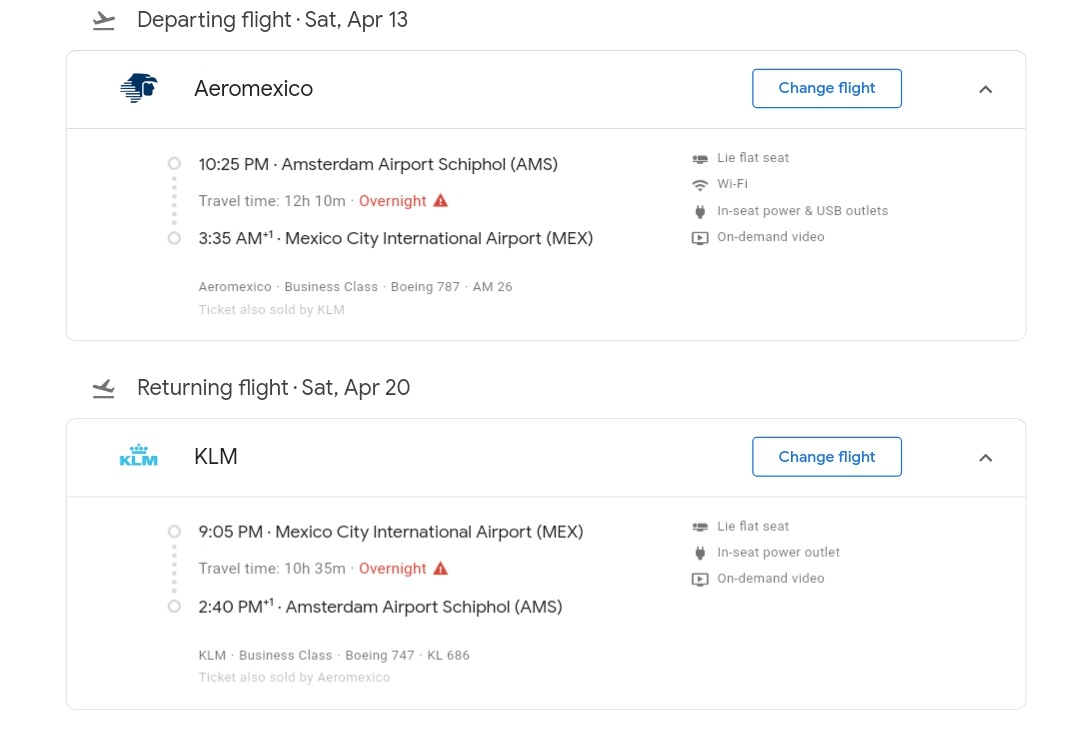Viewport: 1080px width, 730px height.
Task: Click the departing flight takeoff icon
Action: tap(103, 21)
